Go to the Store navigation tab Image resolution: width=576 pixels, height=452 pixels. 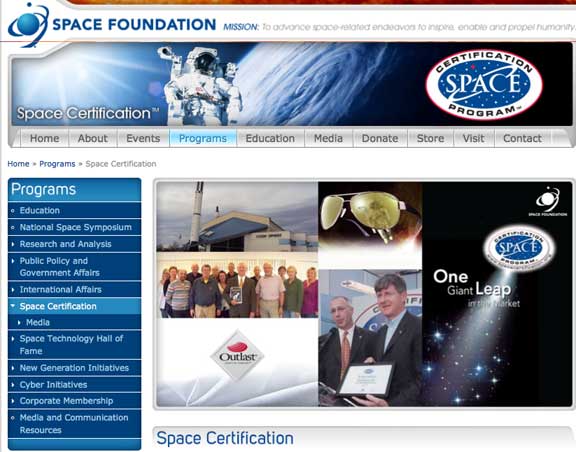430,138
